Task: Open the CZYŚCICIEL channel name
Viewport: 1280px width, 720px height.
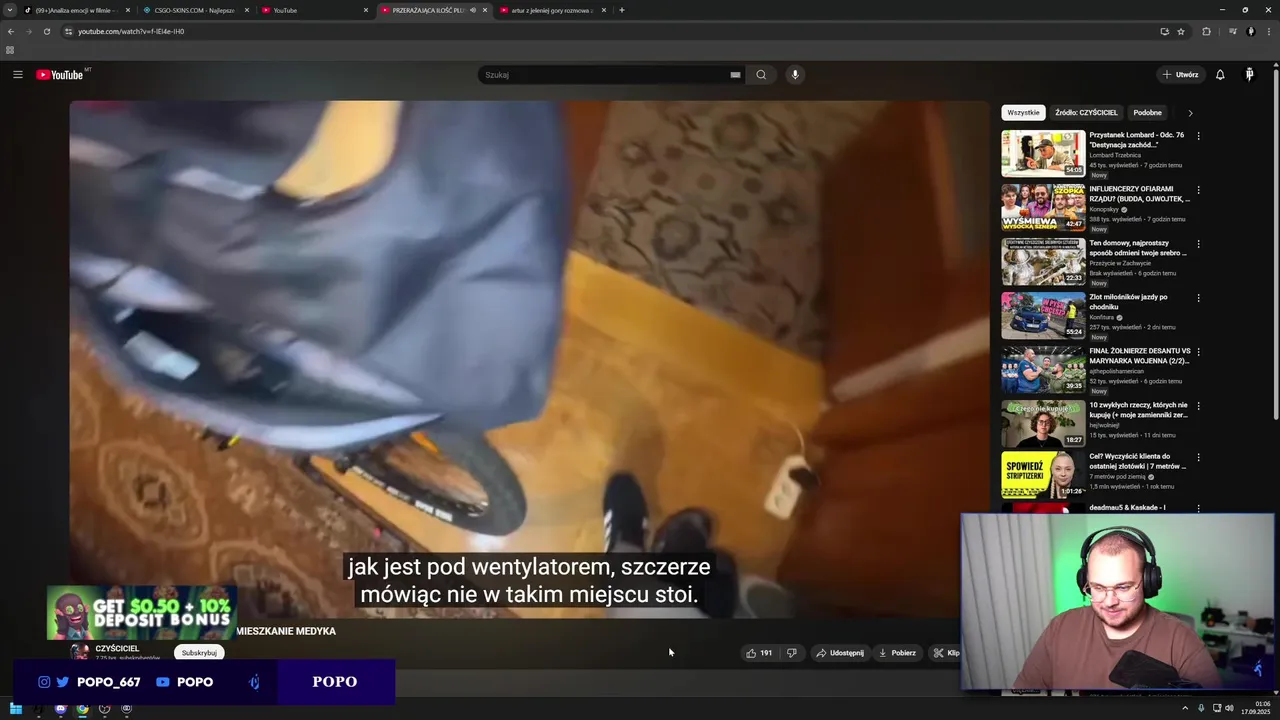Action: (117, 648)
